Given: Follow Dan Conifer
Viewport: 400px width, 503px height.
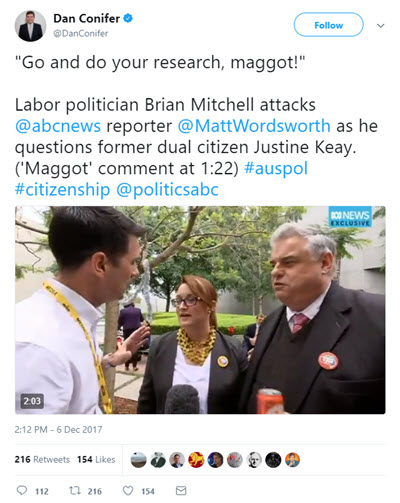Looking at the screenshot, I should 328,25.
